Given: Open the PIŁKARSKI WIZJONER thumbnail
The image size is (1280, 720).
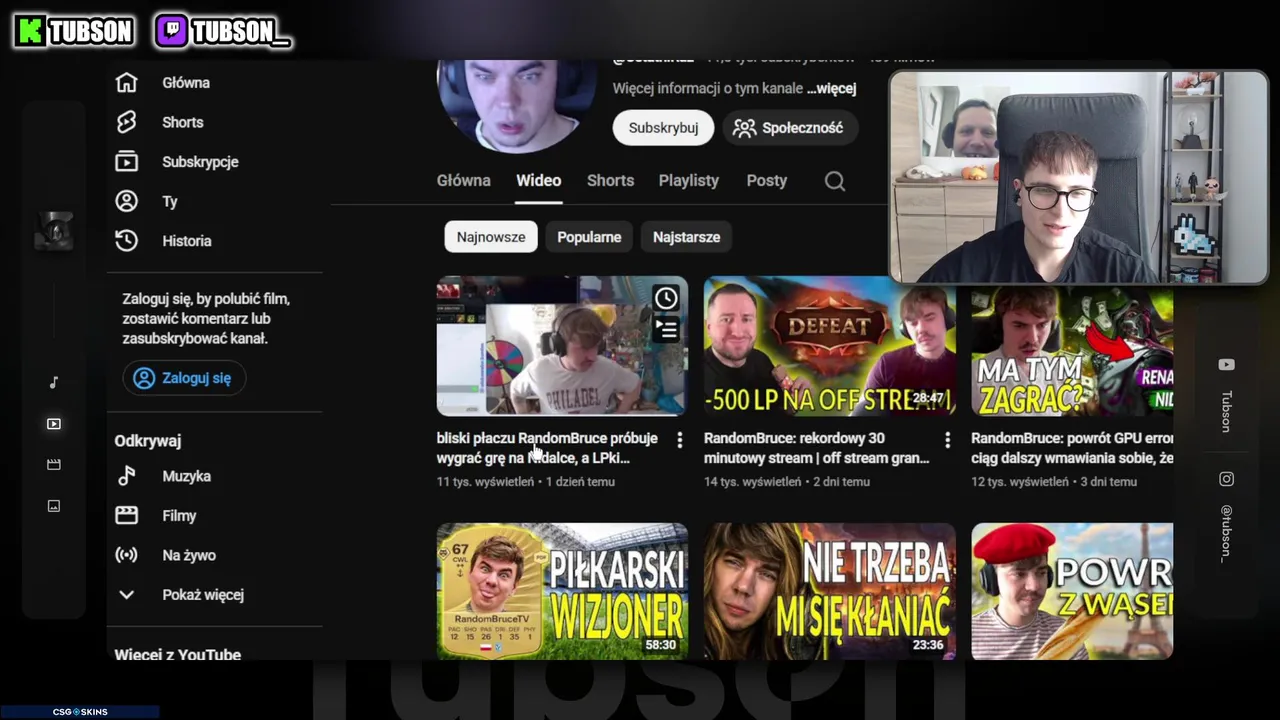Looking at the screenshot, I should (x=562, y=591).
